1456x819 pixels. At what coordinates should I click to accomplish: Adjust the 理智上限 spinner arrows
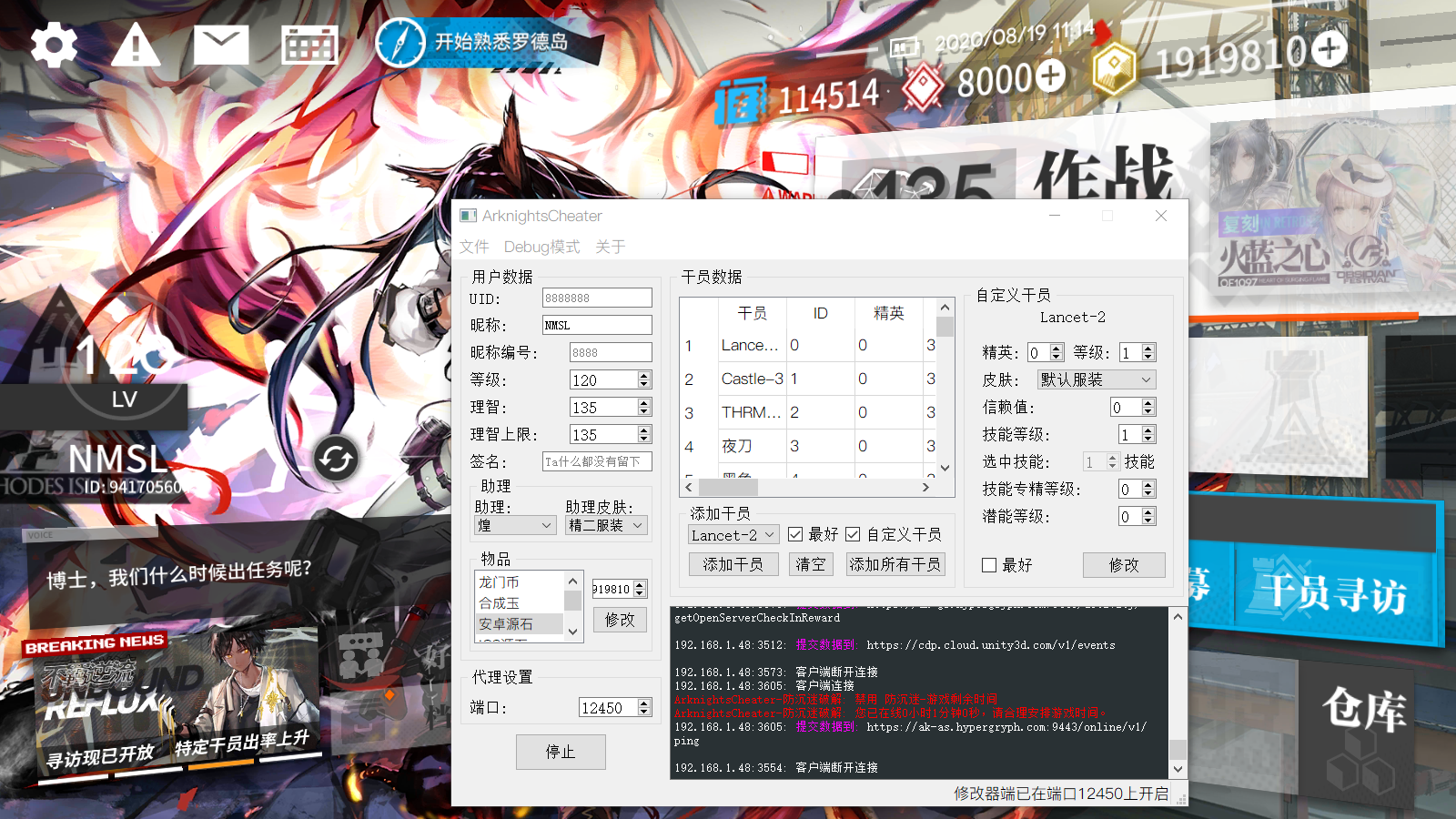pyautogui.click(x=644, y=434)
